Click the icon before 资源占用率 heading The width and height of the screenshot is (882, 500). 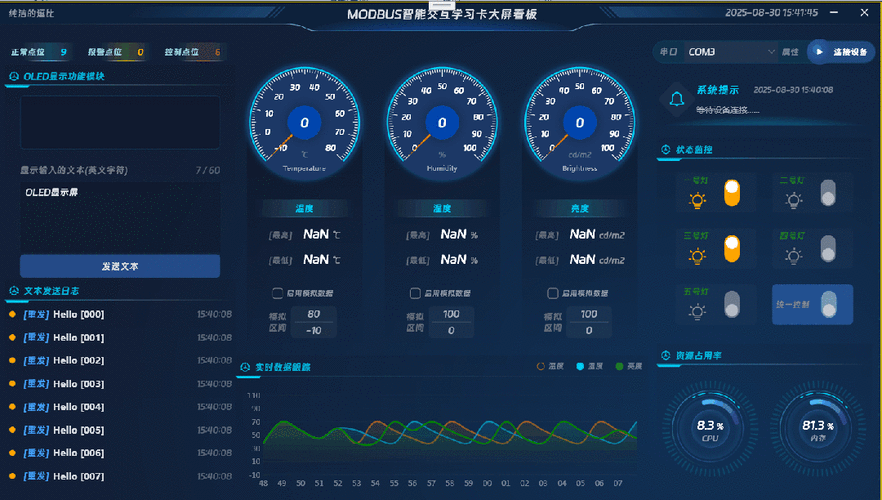[665, 355]
